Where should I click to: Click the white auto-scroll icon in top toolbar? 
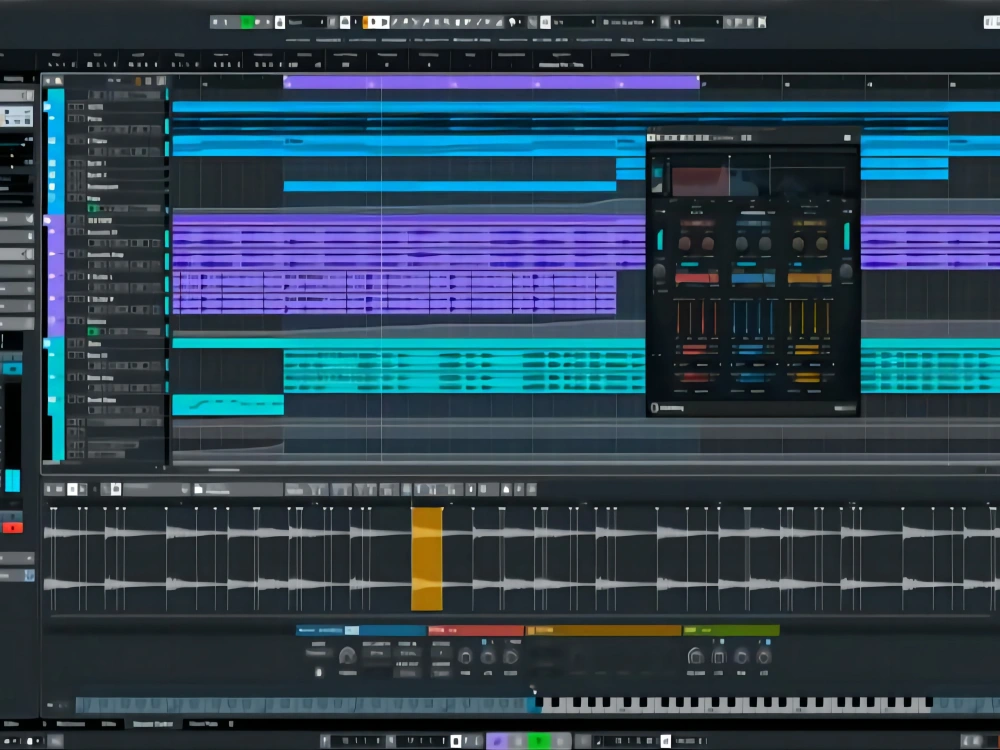345,22
